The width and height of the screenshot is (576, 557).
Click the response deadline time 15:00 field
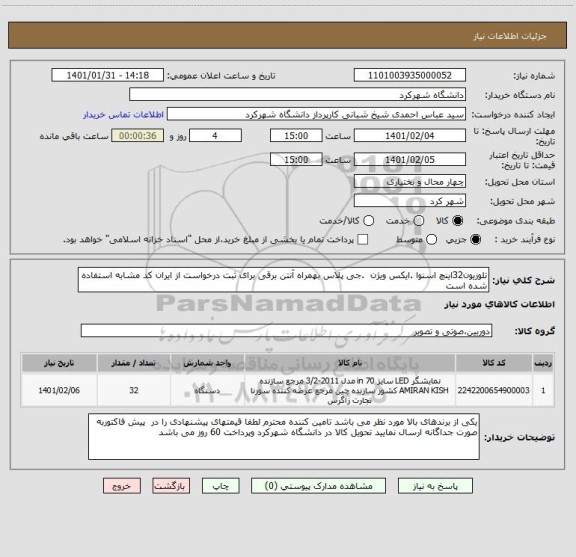pos(296,136)
